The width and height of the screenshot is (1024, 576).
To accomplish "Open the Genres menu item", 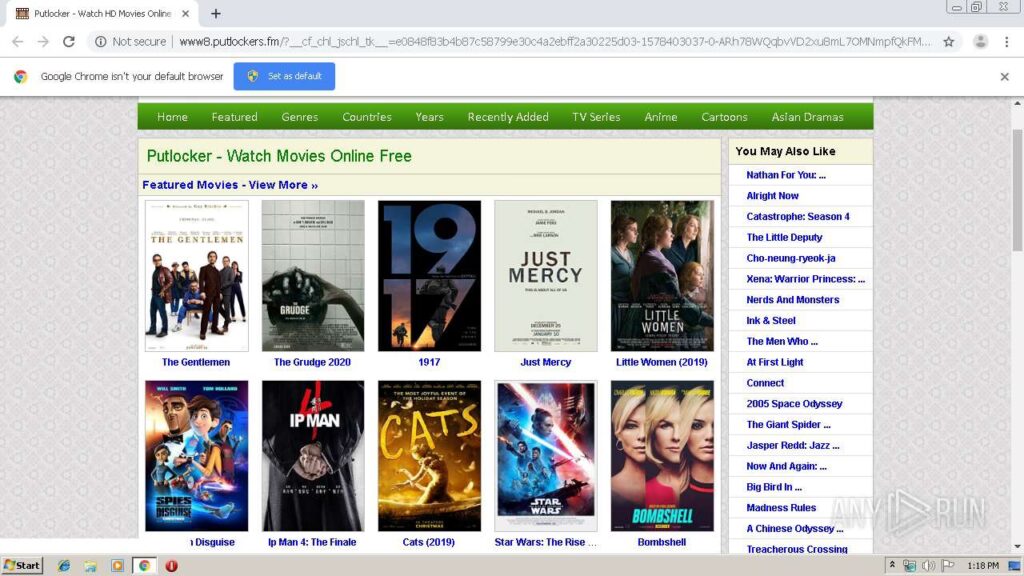I will [x=299, y=117].
